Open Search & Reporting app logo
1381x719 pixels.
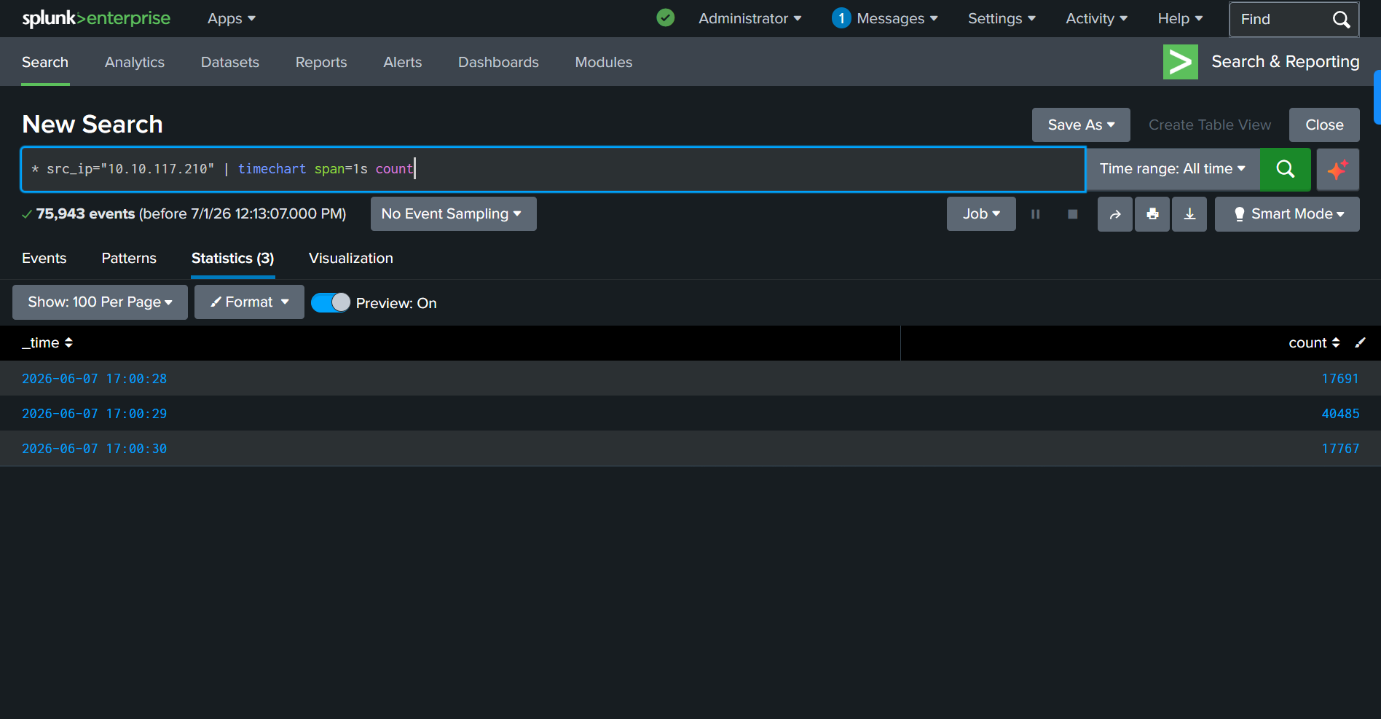1180,62
